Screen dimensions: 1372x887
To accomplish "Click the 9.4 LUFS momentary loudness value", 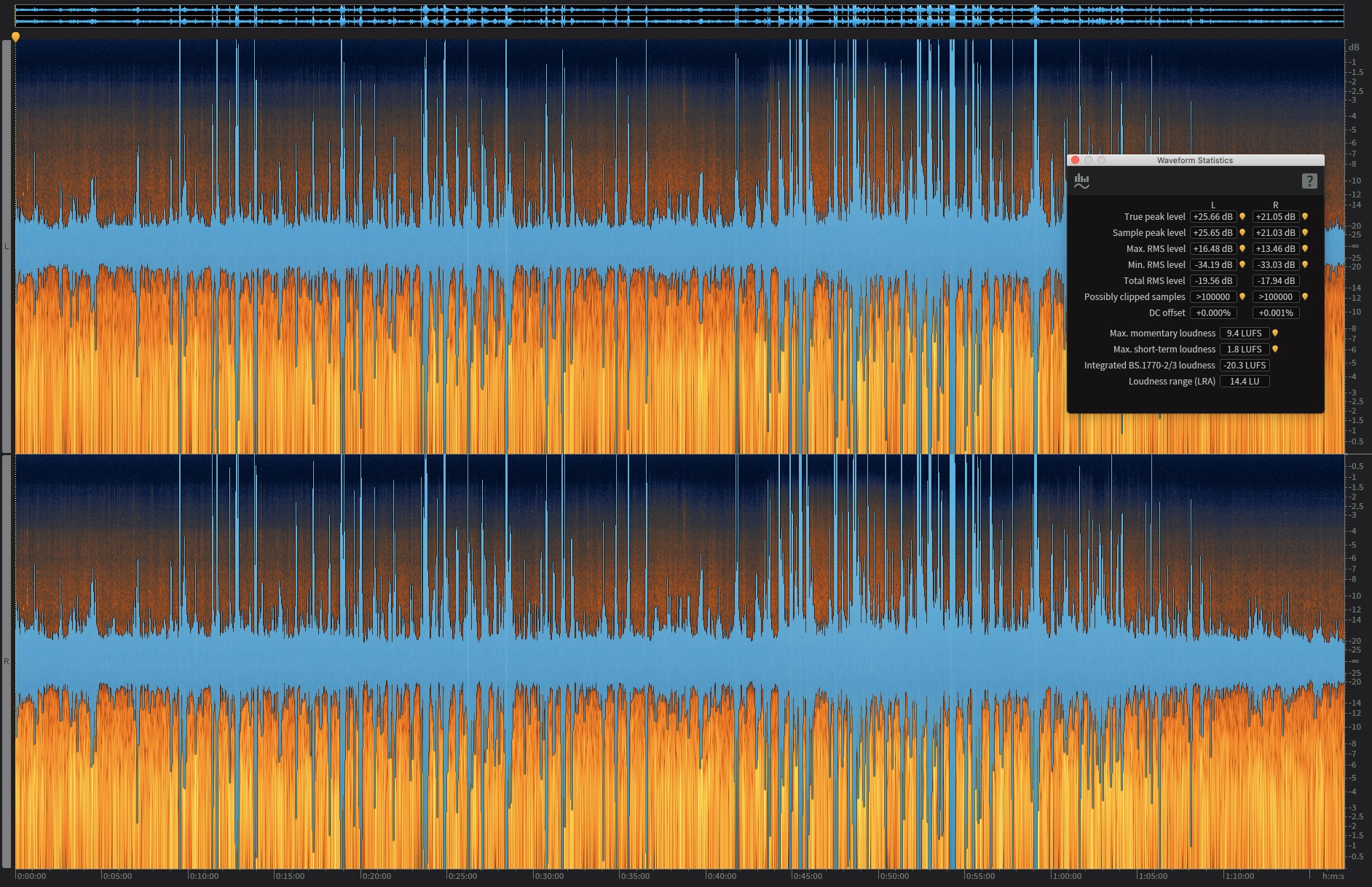I will (1245, 333).
